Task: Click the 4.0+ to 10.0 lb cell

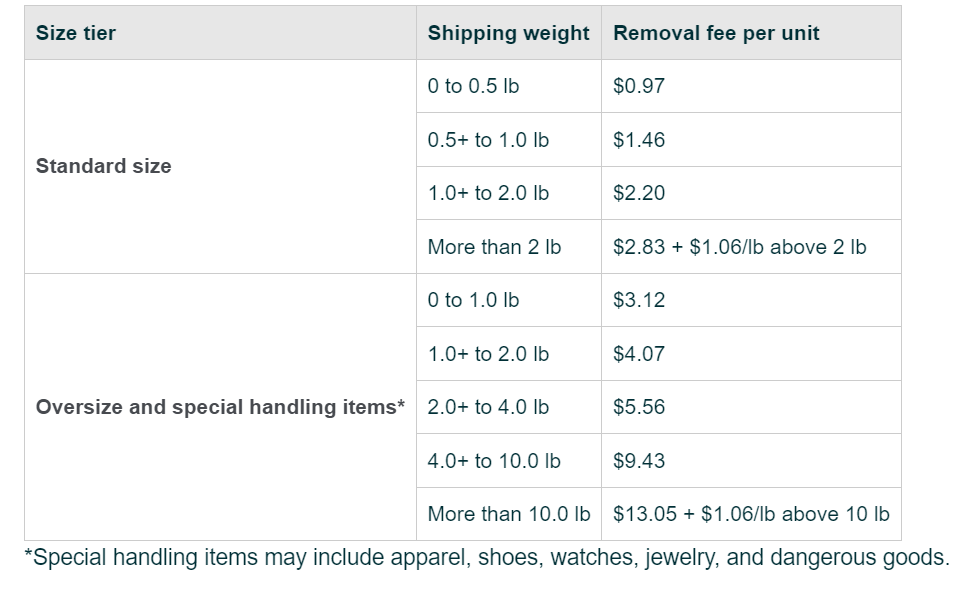Action: coord(493,461)
